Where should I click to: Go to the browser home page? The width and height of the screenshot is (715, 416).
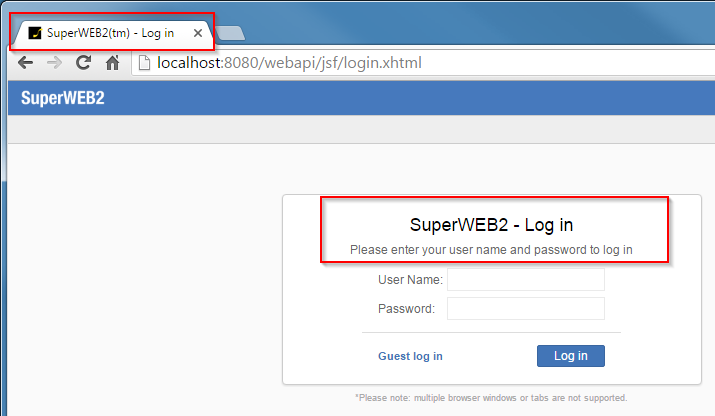click(113, 63)
